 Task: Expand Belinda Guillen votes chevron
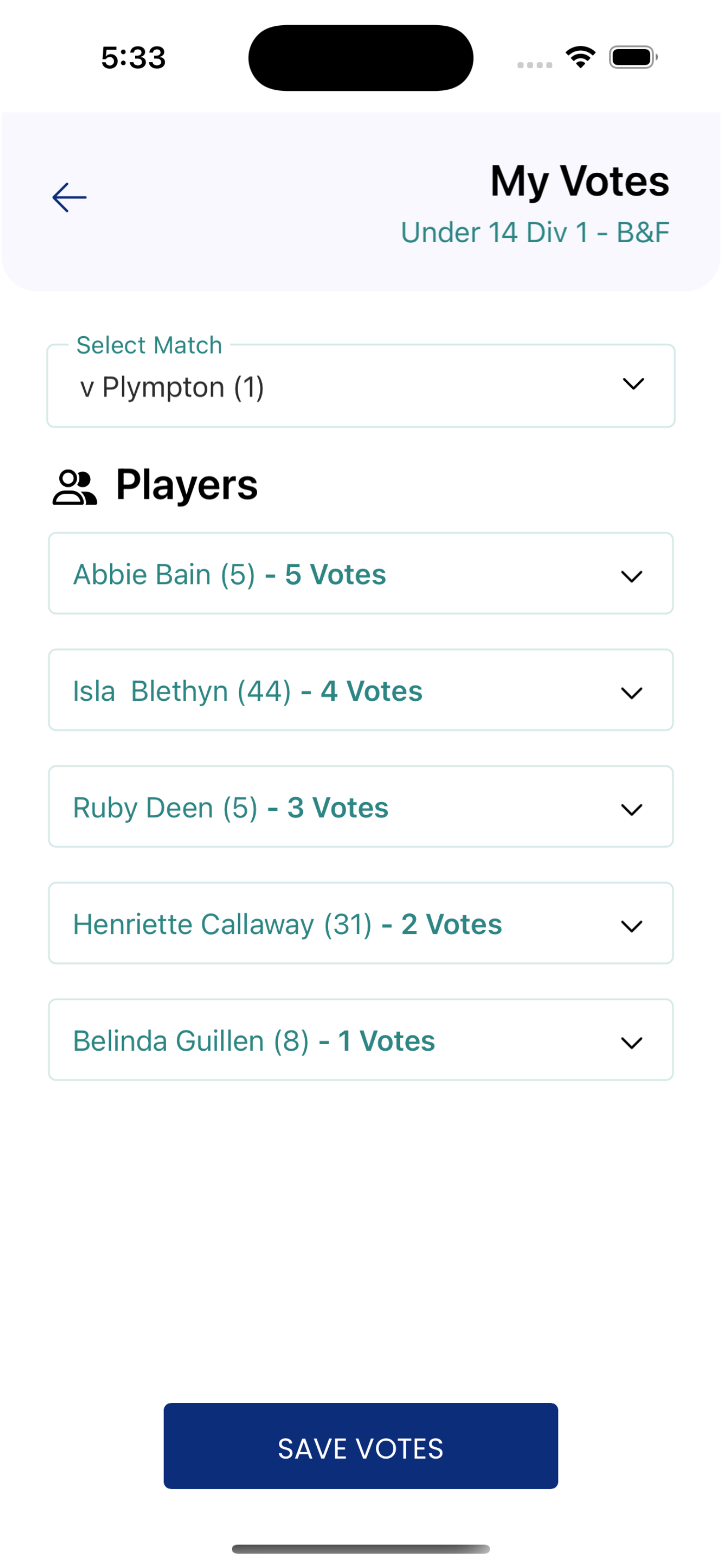631,1043
